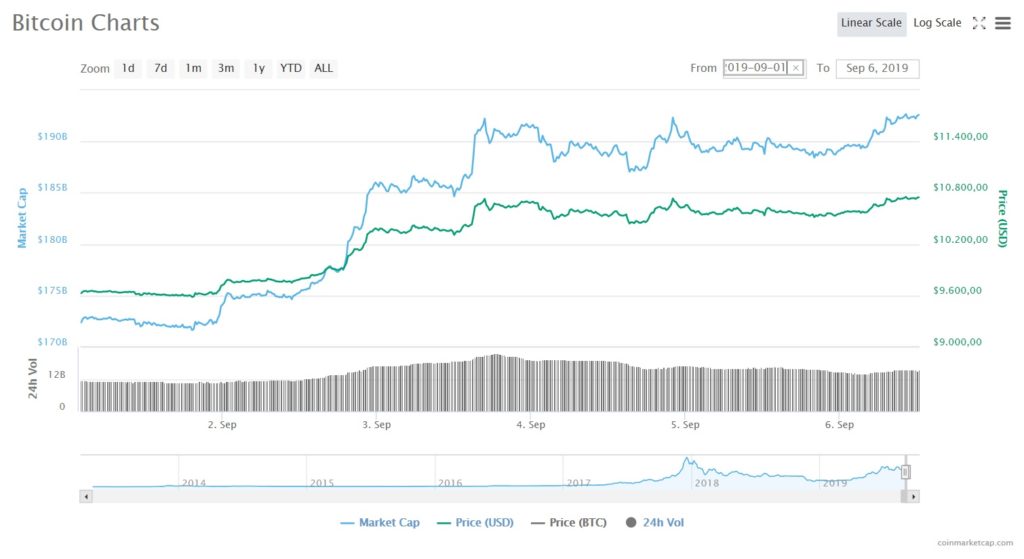Enter fullscreen chart view
Viewport: 1024px width, 559px height.
tap(979, 23)
